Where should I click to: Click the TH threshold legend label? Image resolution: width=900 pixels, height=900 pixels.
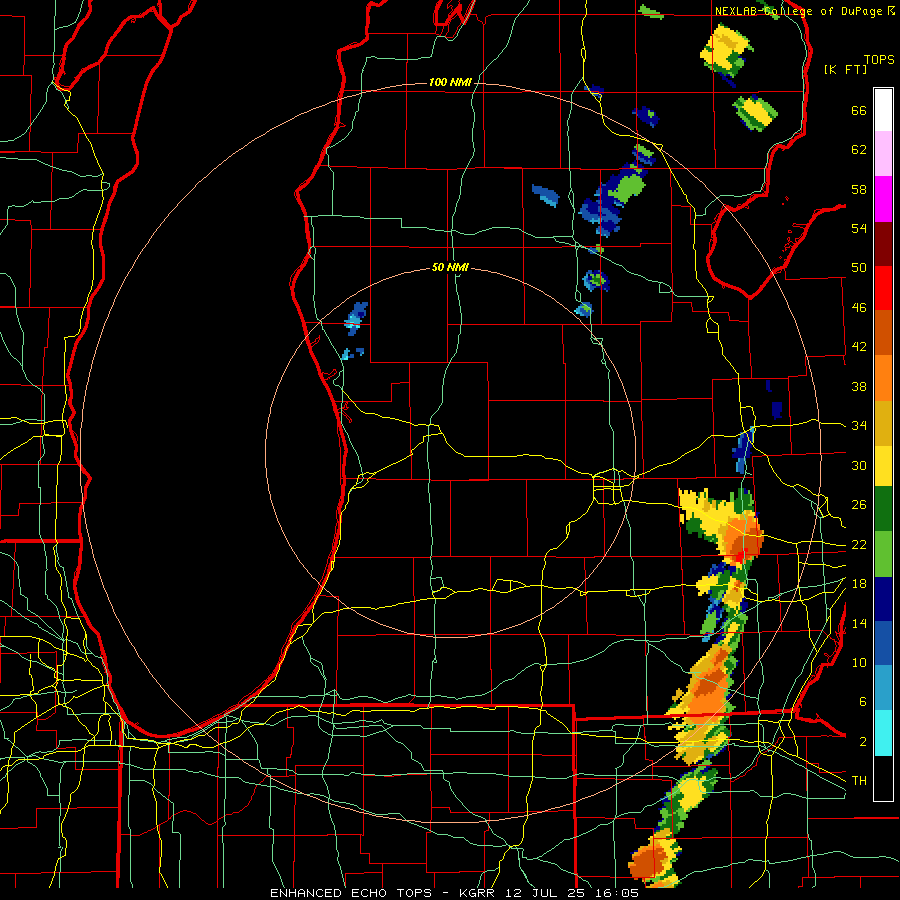tap(859, 781)
